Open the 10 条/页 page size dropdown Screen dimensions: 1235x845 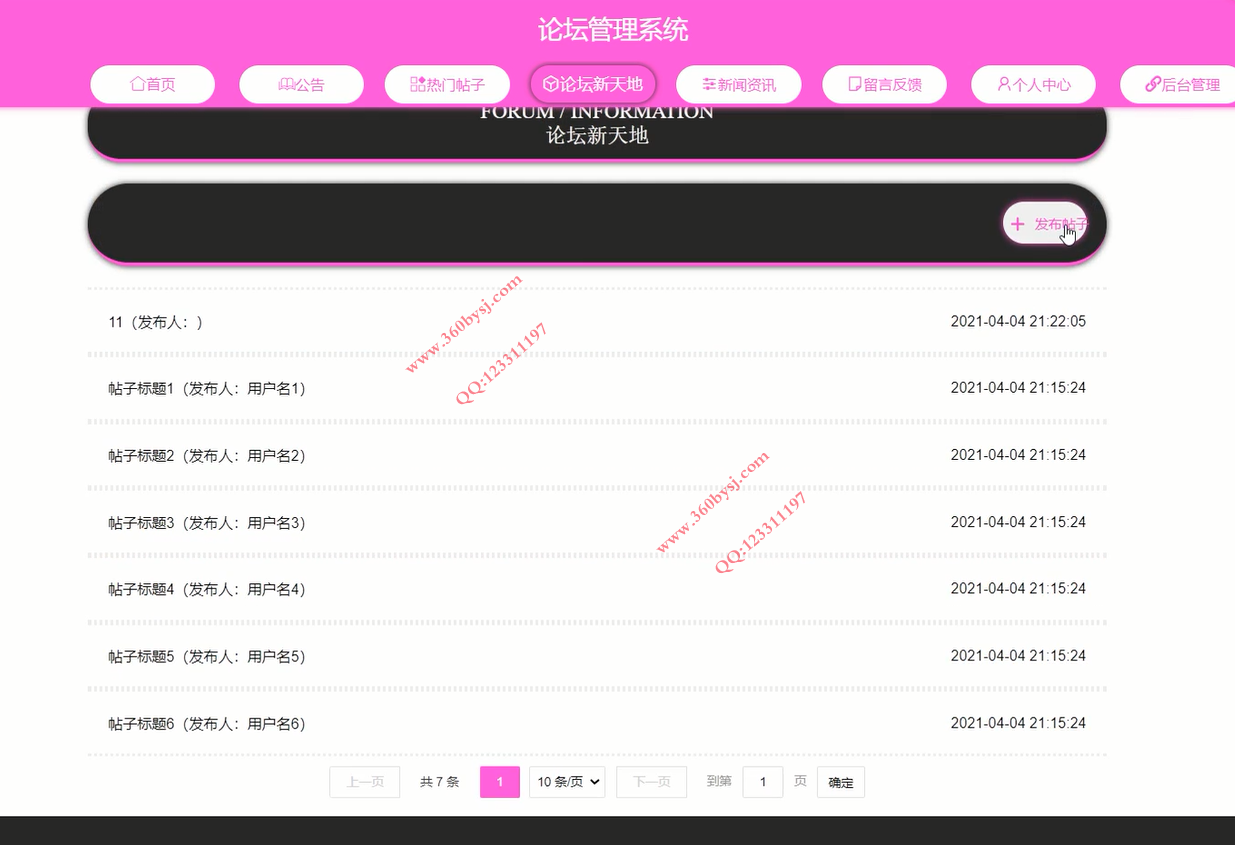(567, 782)
